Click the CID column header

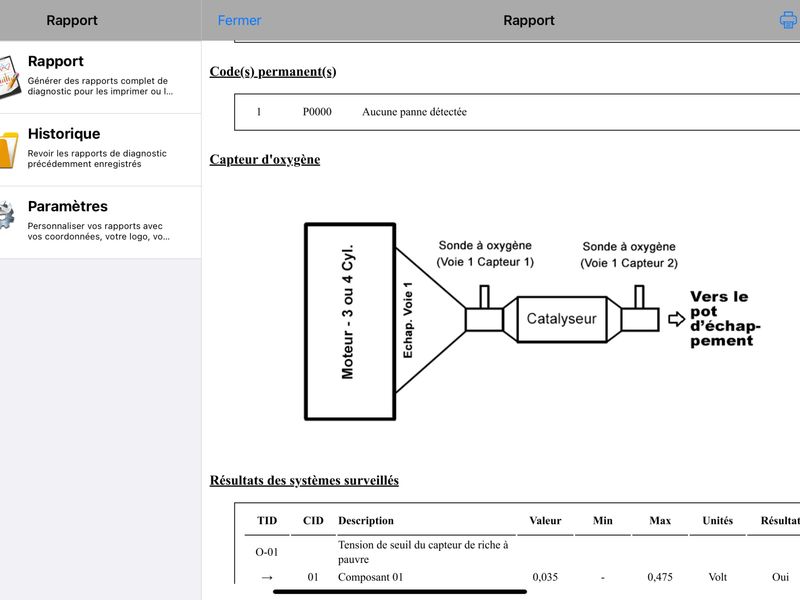click(x=313, y=520)
